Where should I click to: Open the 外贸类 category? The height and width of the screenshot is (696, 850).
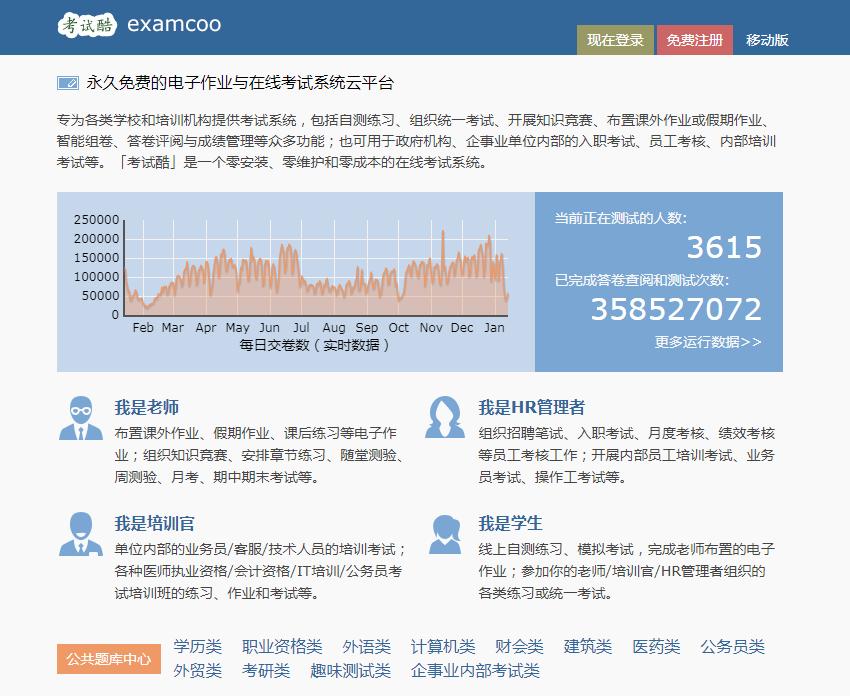pyautogui.click(x=198, y=671)
